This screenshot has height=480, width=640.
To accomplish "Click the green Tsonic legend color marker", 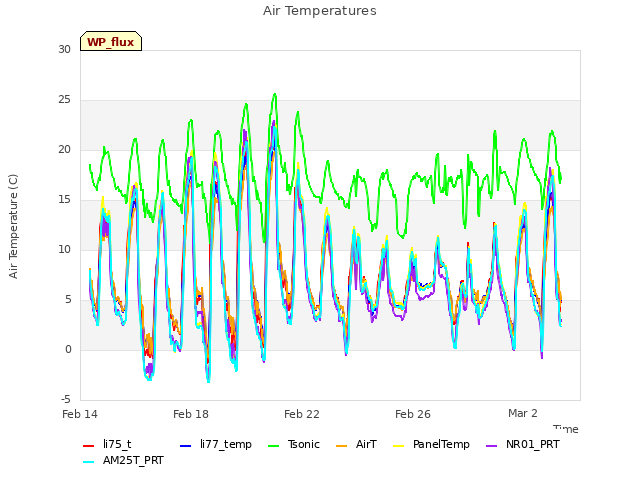I will point(273,445).
